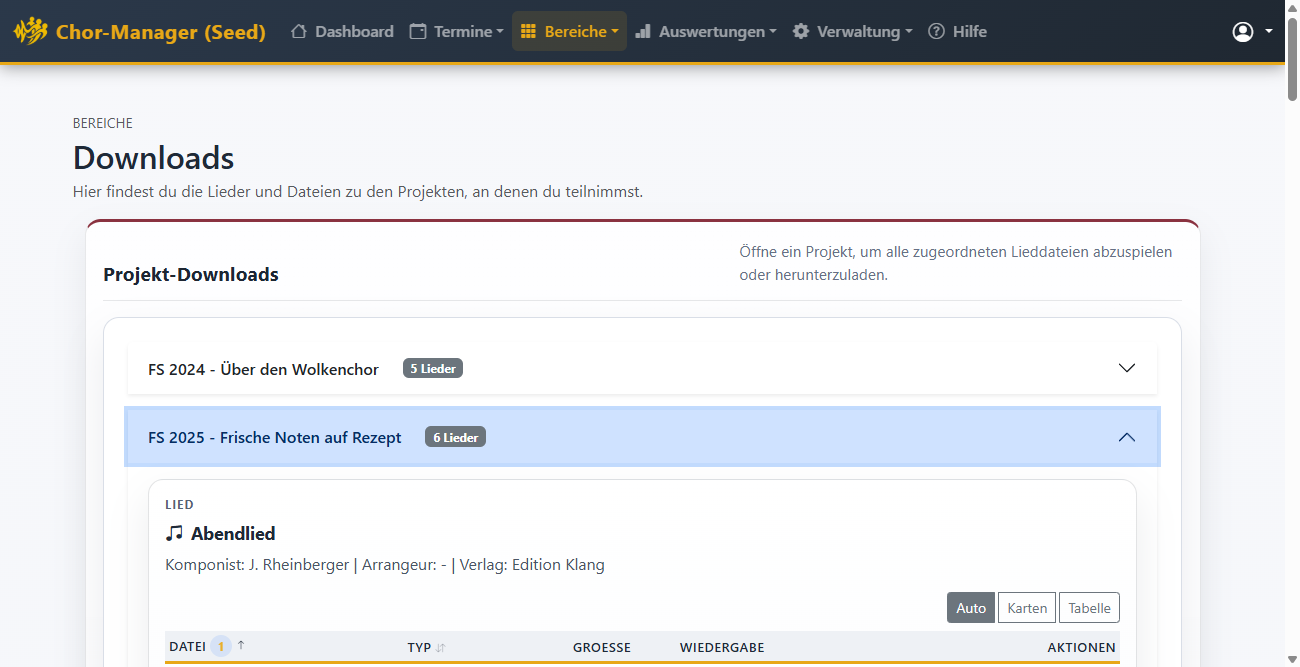Collapse FS 2025 - Frische Noten auf Rezept

point(642,437)
